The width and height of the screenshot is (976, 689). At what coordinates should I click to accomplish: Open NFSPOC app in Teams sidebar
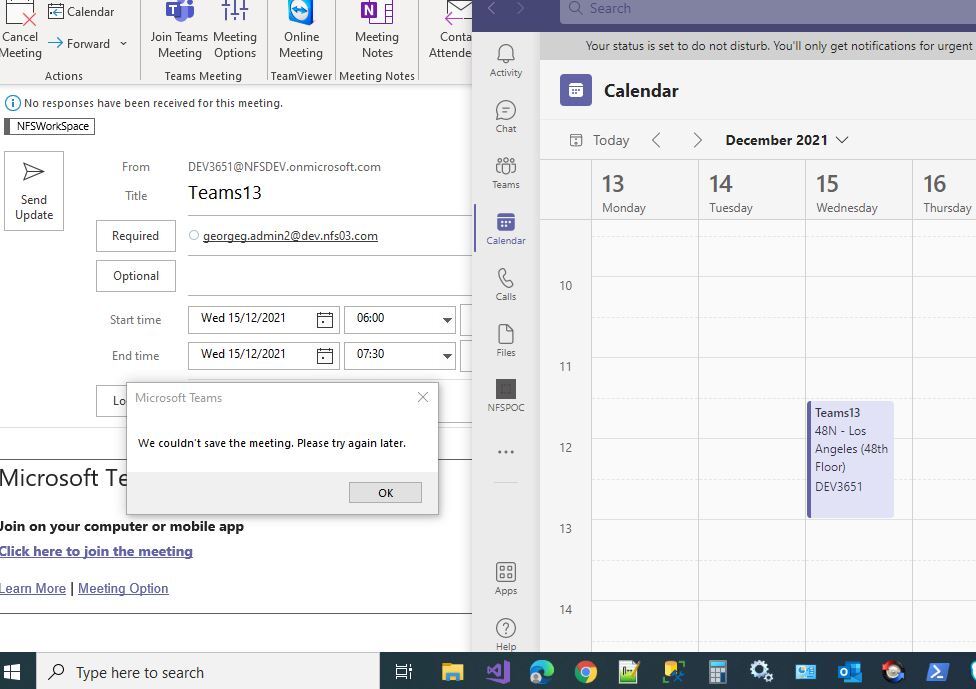point(505,396)
